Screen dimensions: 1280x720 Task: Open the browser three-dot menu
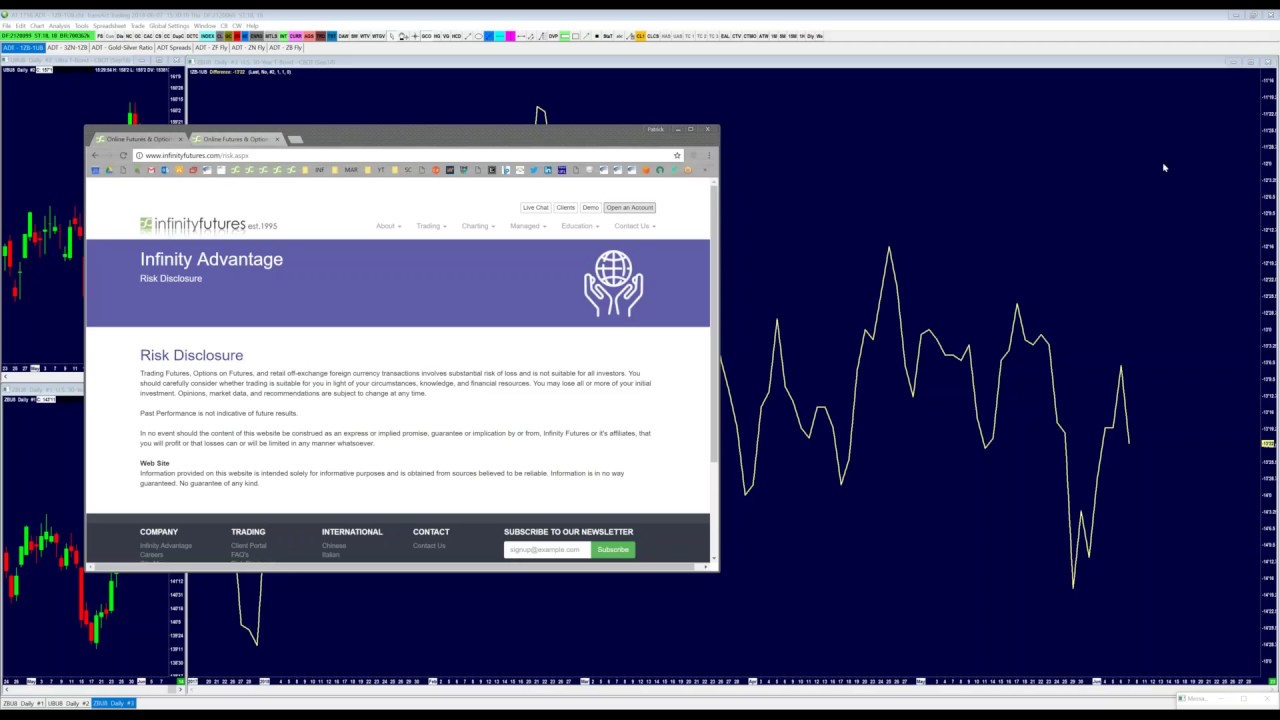point(709,155)
